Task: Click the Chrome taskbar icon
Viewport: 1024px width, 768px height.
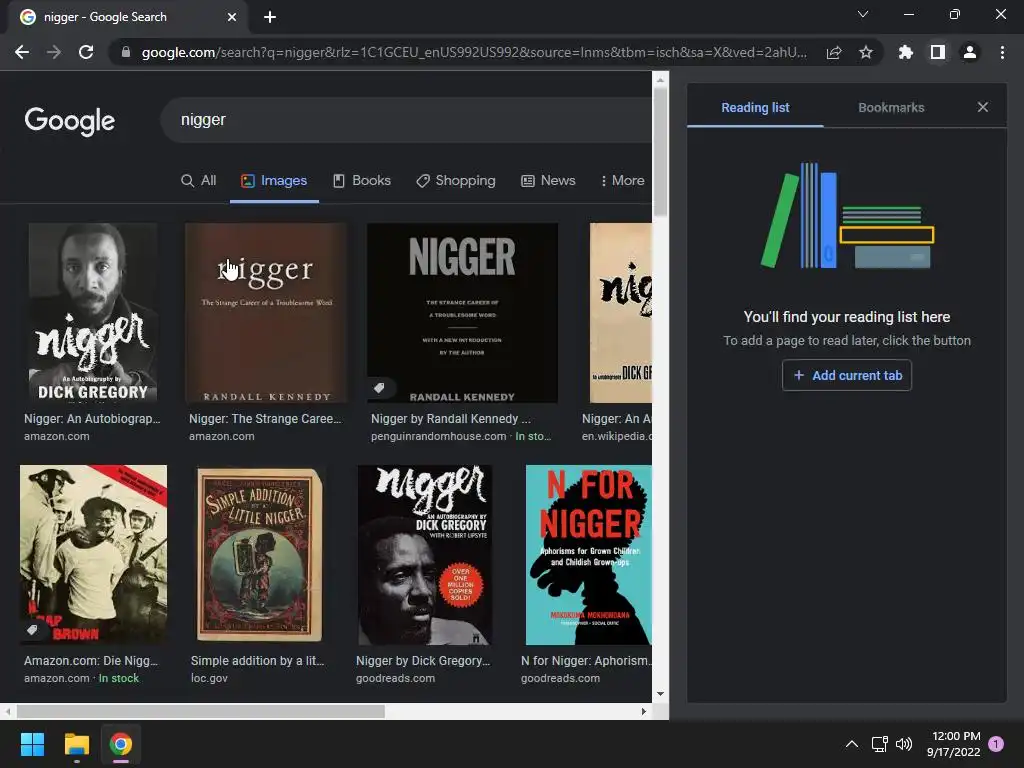Action: tap(121, 744)
